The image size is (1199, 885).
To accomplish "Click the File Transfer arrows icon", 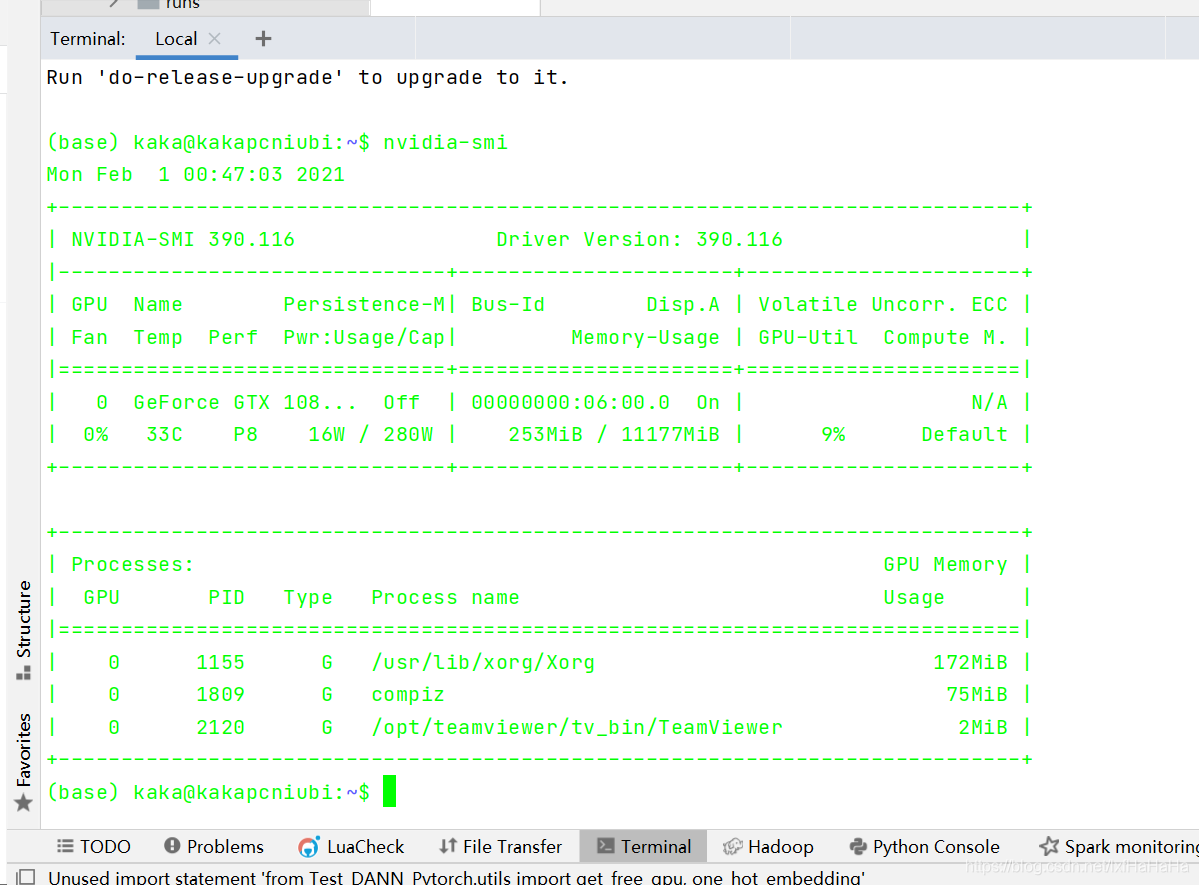I will coord(448,845).
